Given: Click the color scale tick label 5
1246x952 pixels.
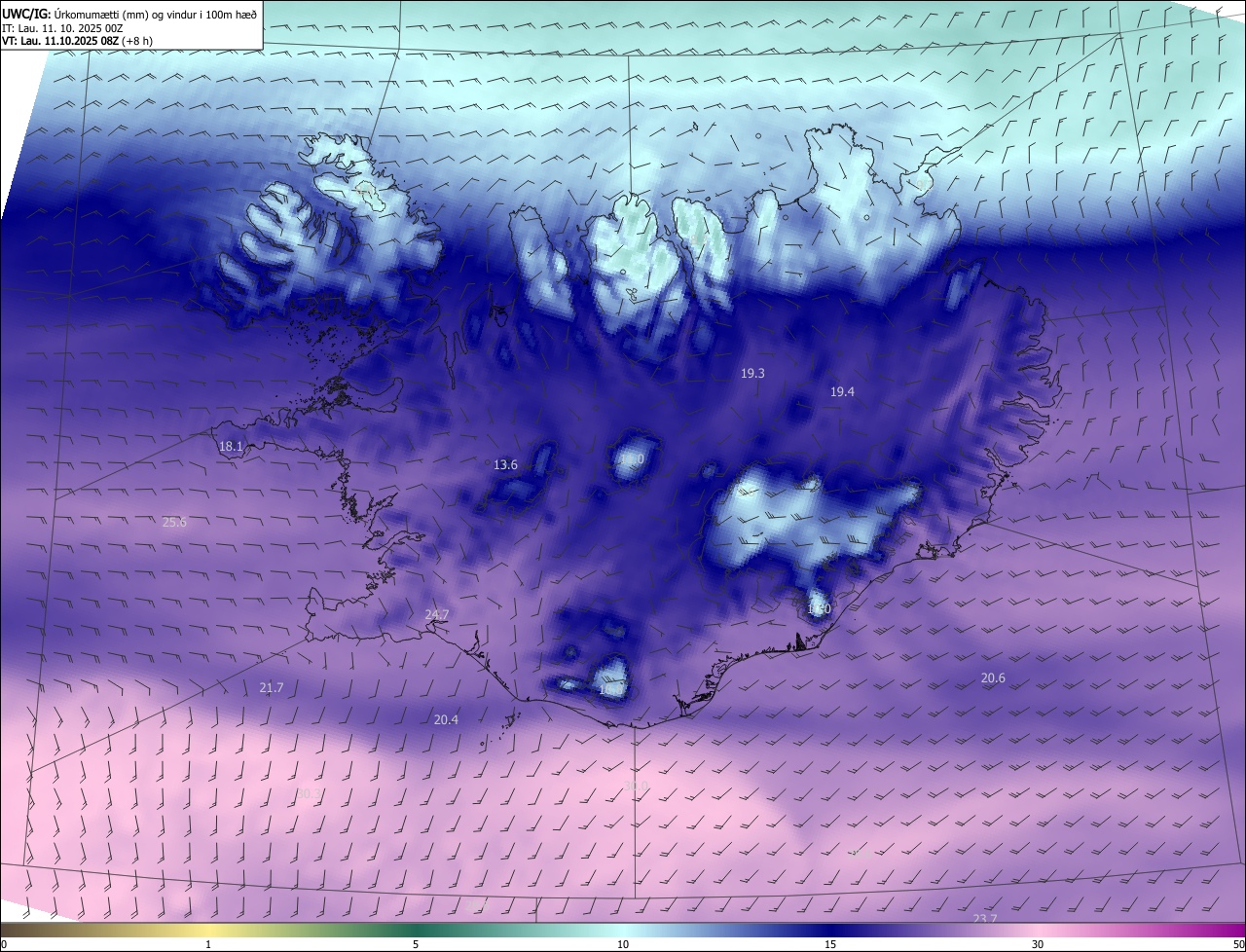Looking at the screenshot, I should [x=416, y=944].
